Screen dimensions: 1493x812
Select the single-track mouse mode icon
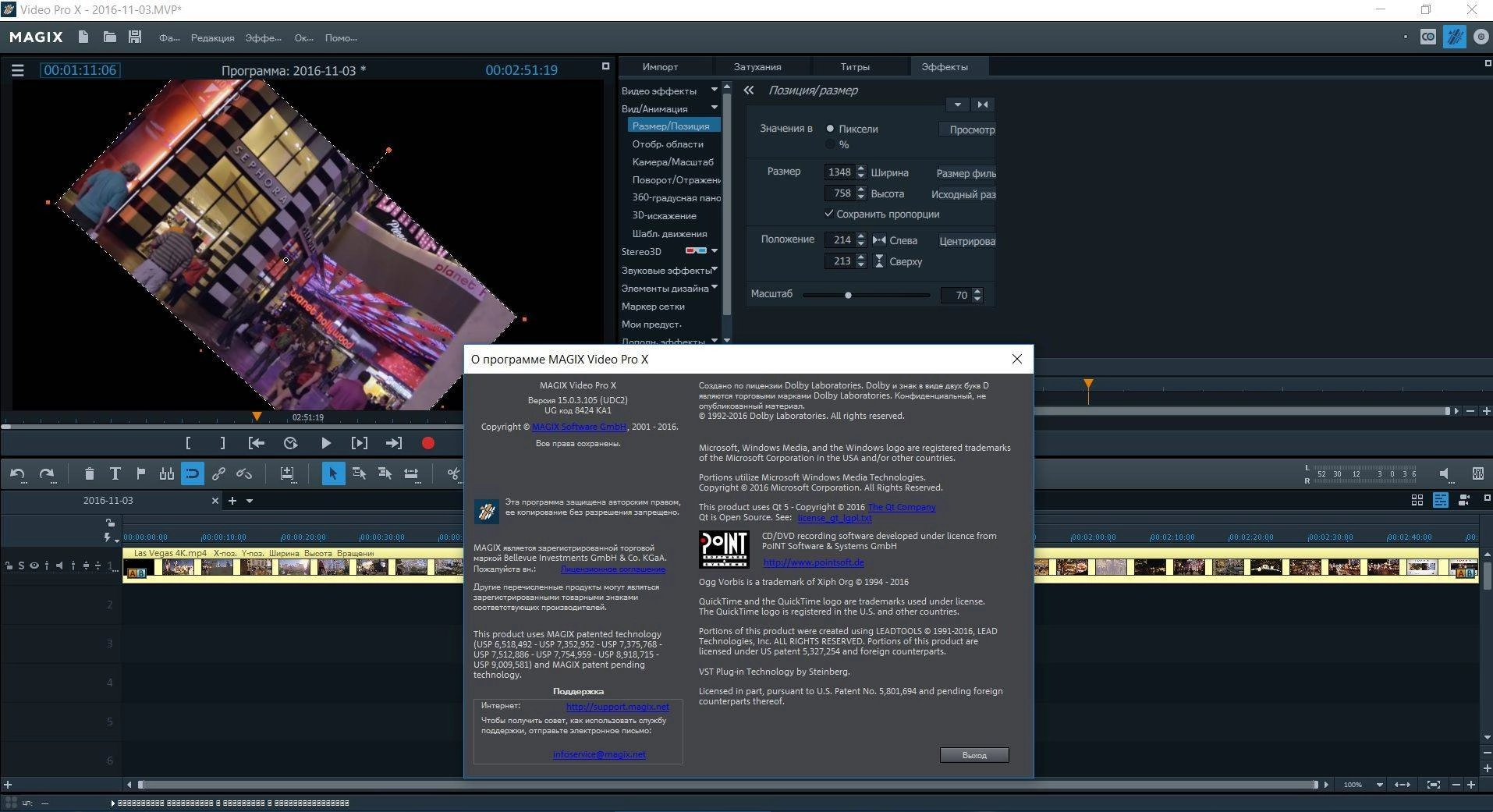359,473
